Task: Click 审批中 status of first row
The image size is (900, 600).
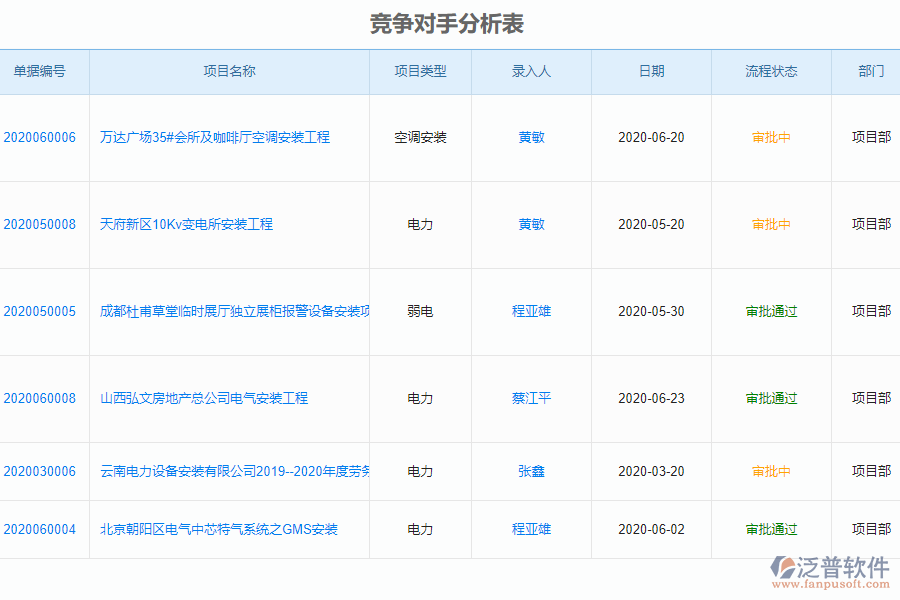Action: tap(771, 137)
